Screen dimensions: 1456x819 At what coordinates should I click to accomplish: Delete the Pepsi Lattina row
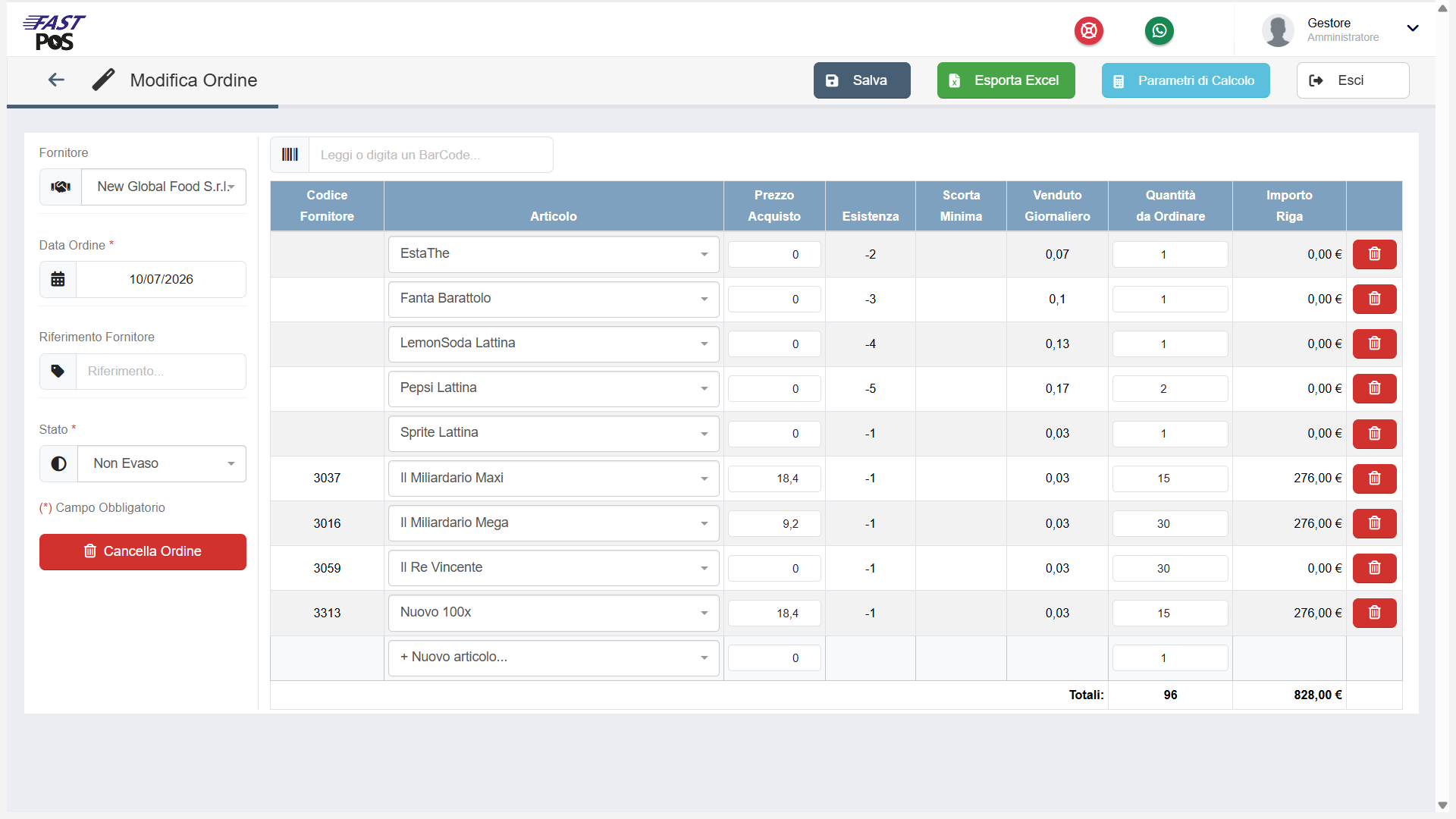pos(1374,388)
